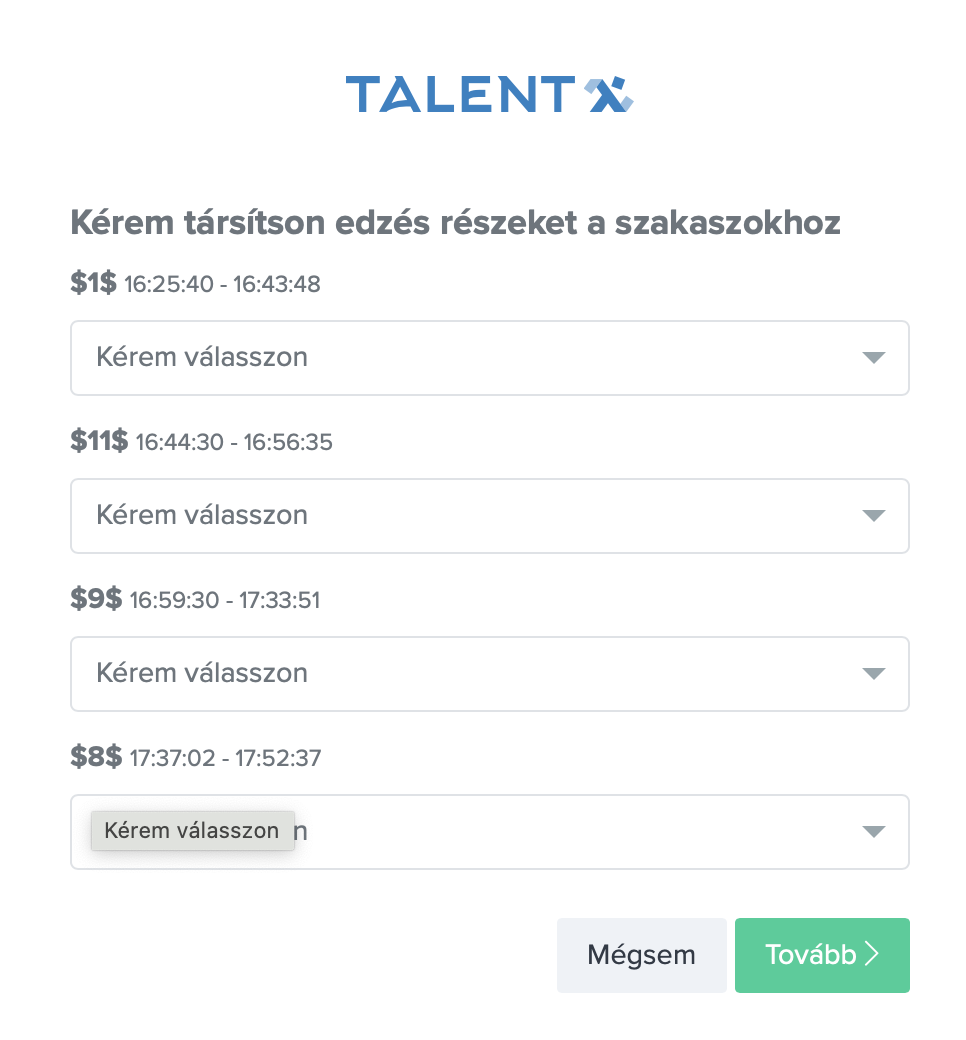Viewport: 966px width, 1040px height.
Task: Click the TalentX logo text
Action: click(x=460, y=95)
